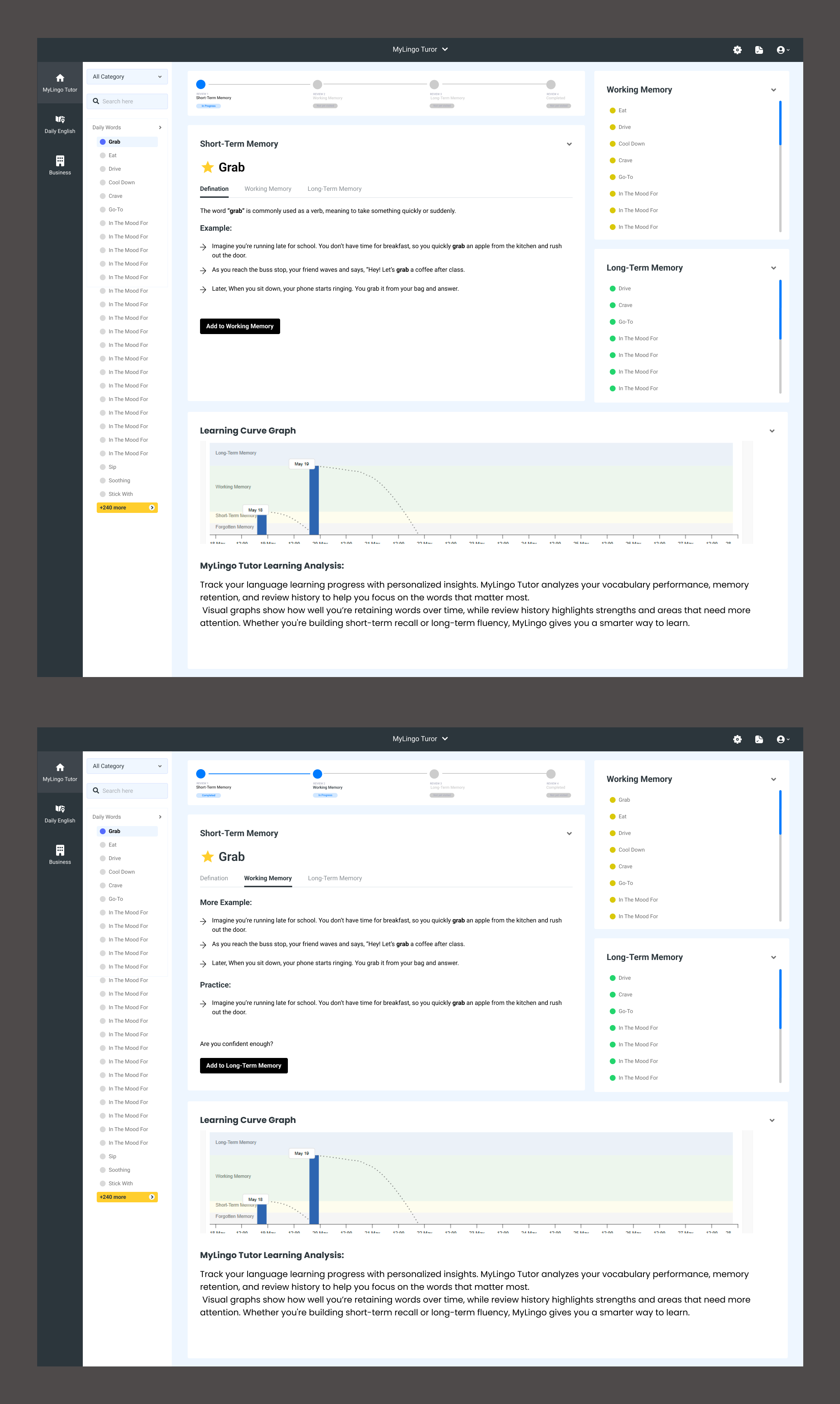Expand Daily Words arrow in lower screen
840x1404 pixels.
pyautogui.click(x=160, y=817)
